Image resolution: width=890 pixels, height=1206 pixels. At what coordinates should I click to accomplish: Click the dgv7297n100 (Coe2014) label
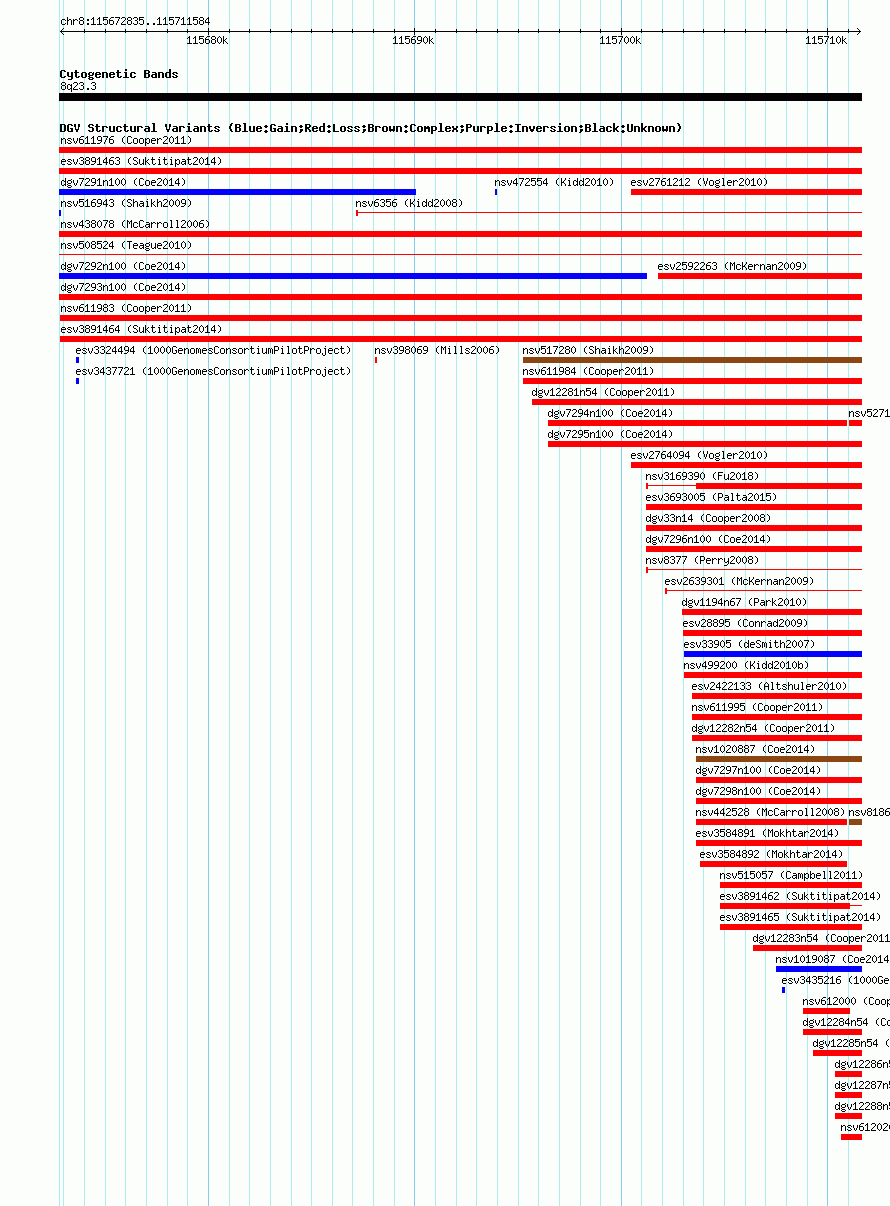pyautogui.click(x=758, y=770)
